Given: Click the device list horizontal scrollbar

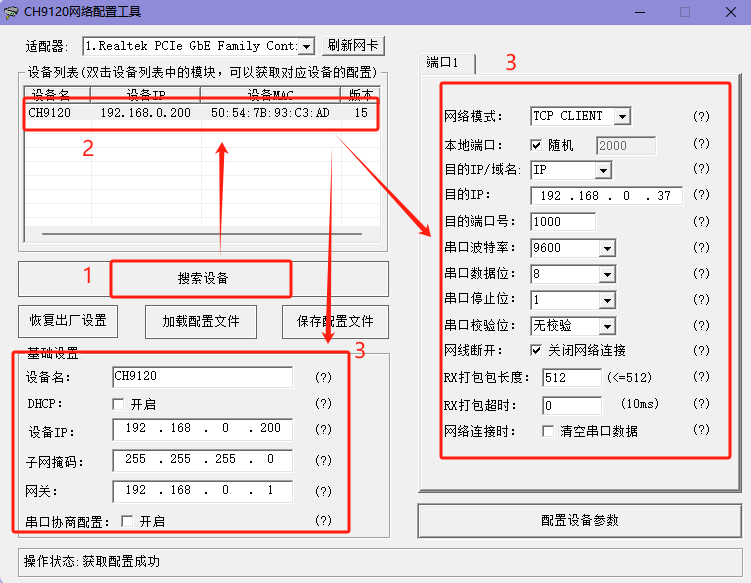Looking at the screenshot, I should (x=202, y=234).
